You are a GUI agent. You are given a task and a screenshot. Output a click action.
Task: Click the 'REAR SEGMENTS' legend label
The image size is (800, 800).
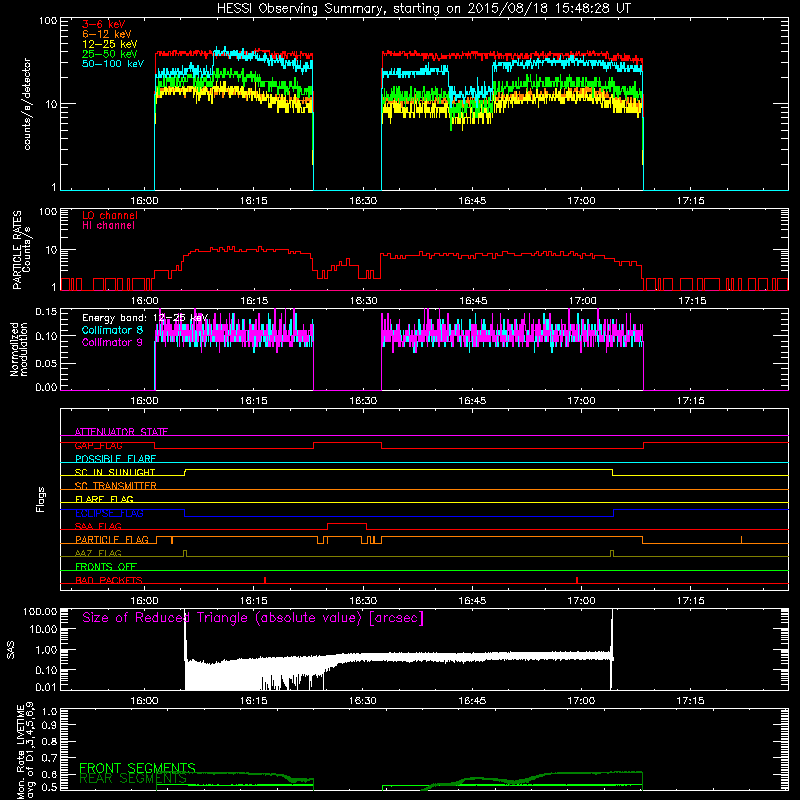click(x=133, y=779)
